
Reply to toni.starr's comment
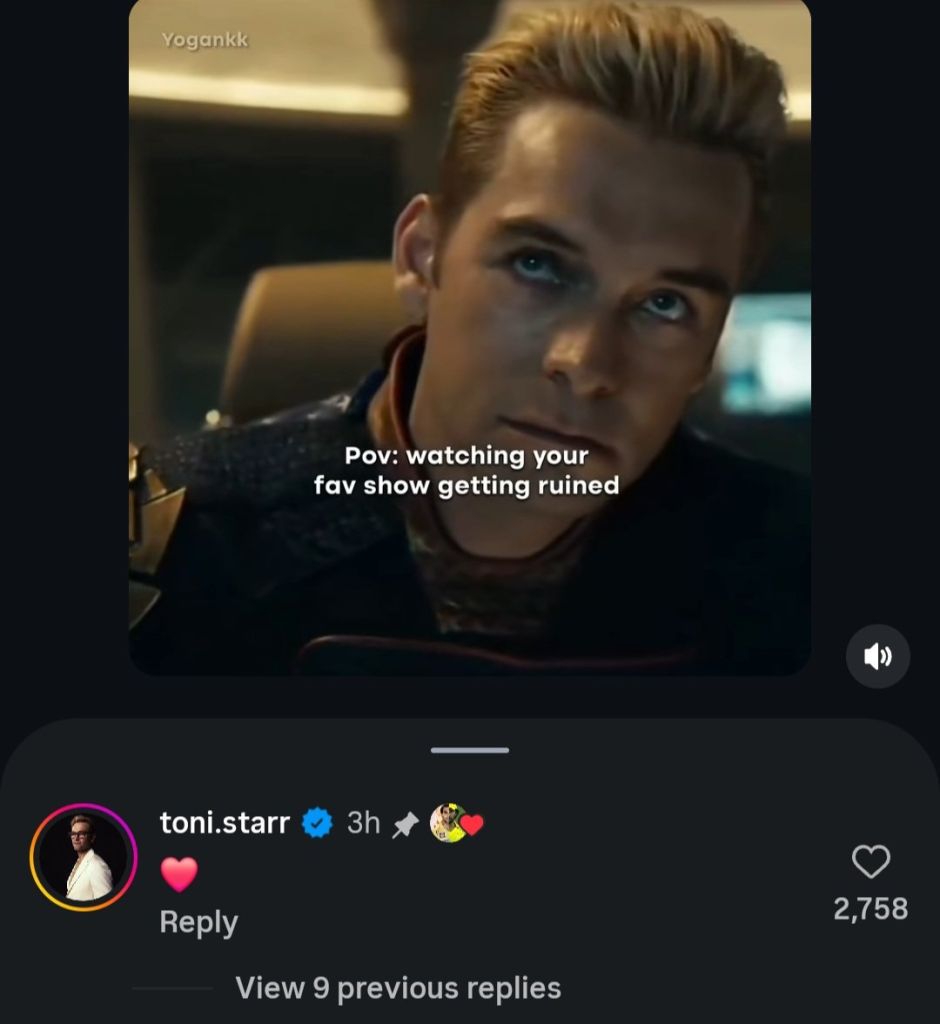click(199, 923)
